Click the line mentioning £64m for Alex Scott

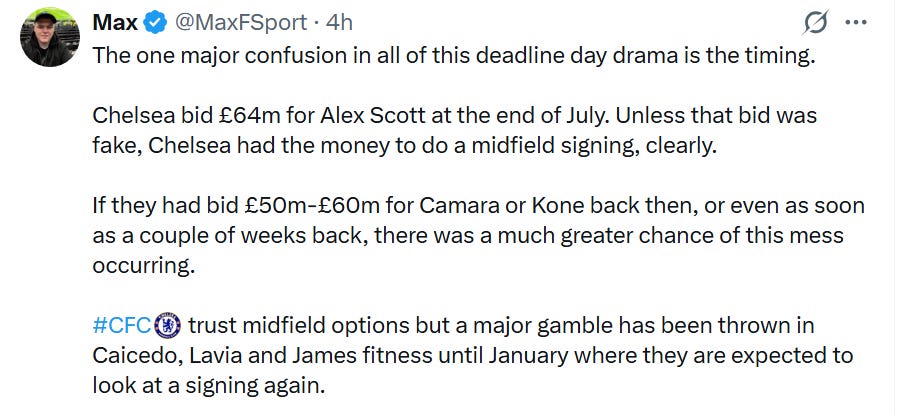(454, 115)
